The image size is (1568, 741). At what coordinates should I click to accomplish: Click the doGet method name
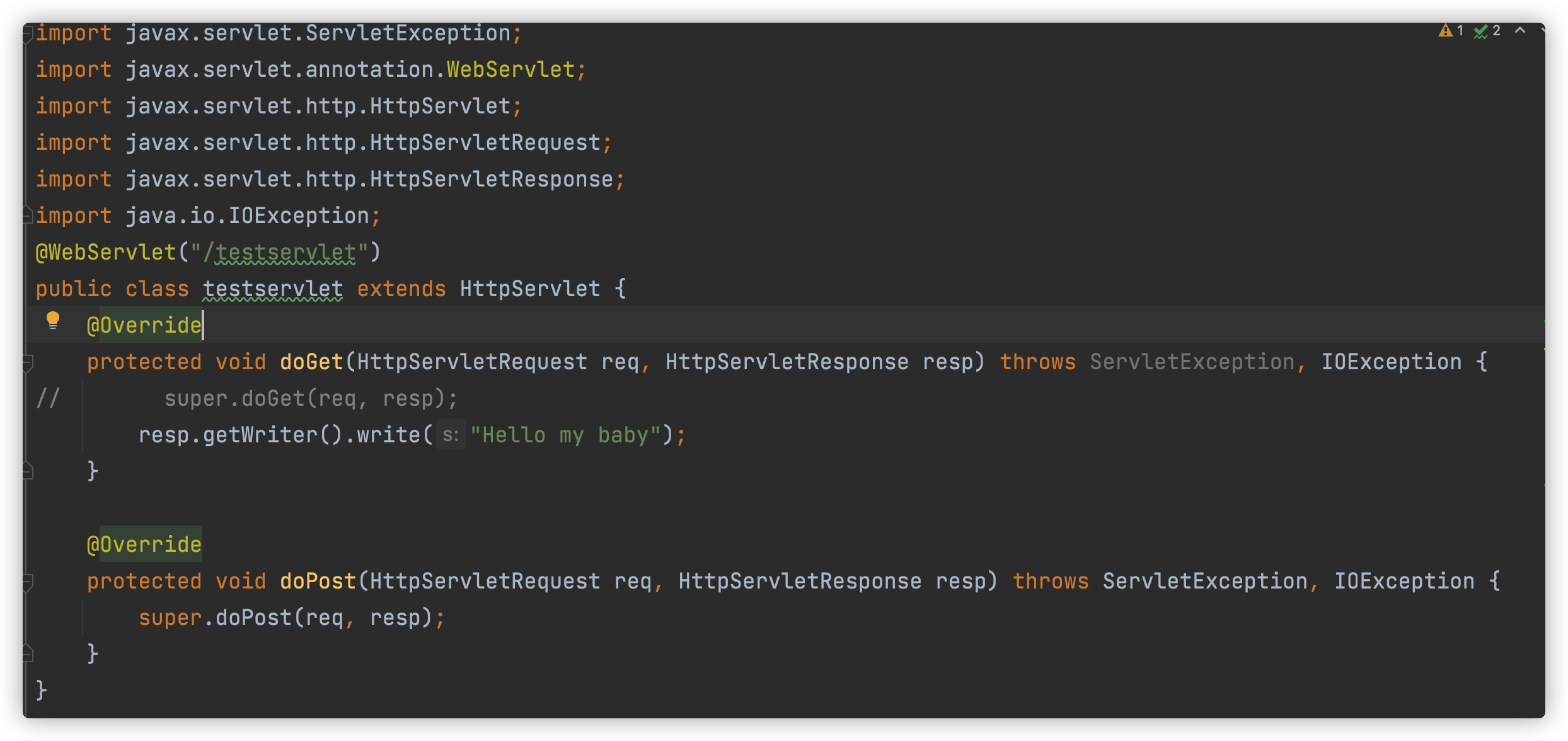(311, 362)
